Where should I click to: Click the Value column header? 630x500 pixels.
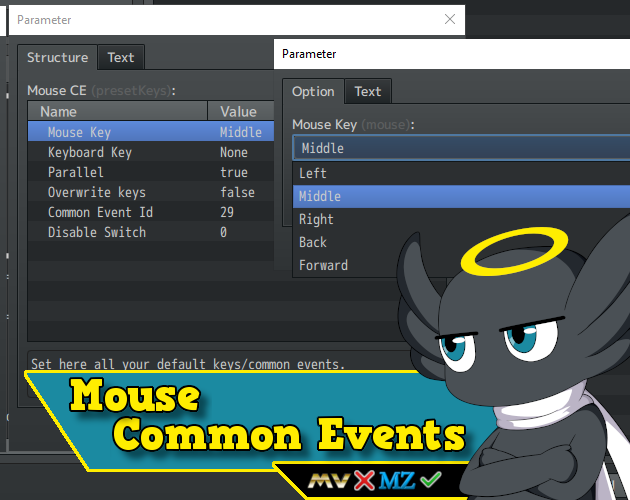(241, 111)
